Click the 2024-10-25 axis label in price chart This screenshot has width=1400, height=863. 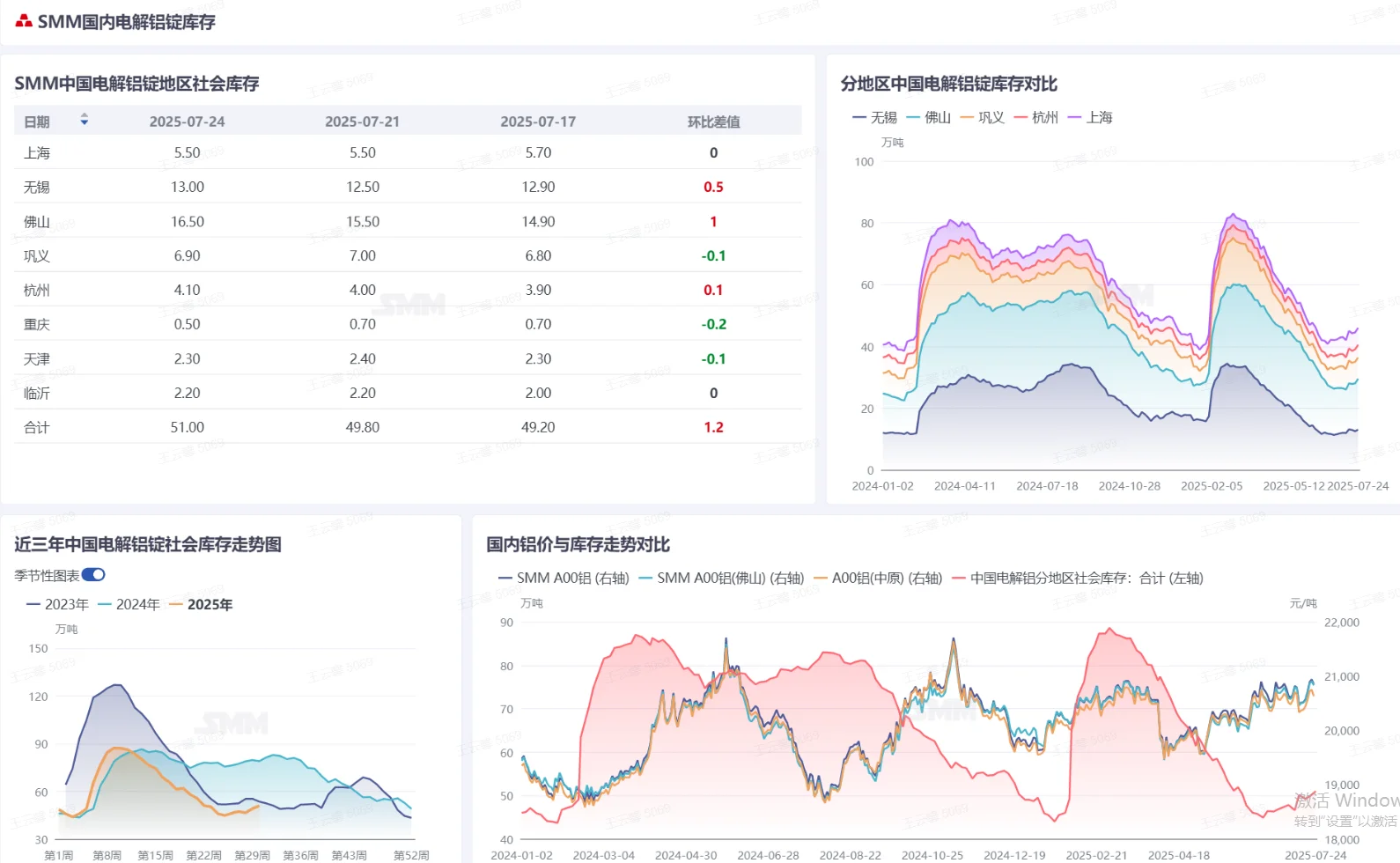932,855
